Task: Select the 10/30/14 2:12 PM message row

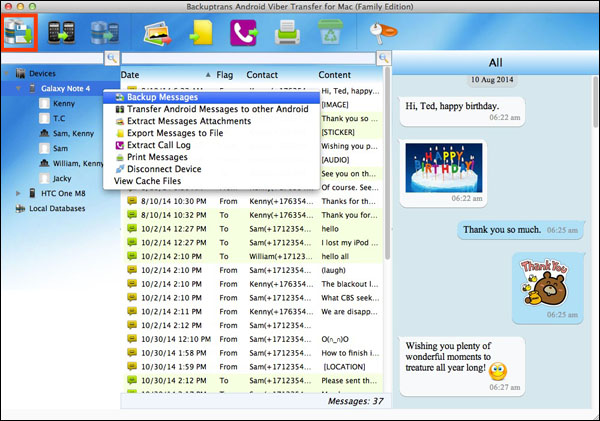Action: (252, 380)
